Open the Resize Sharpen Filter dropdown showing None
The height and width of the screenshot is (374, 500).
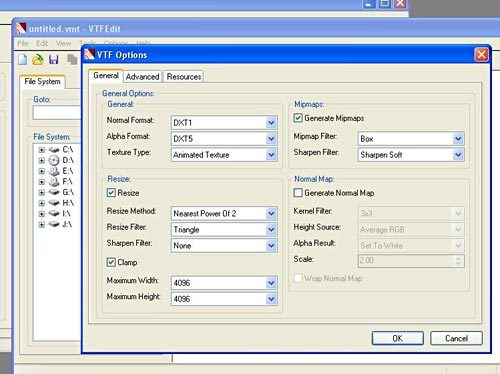[224, 246]
